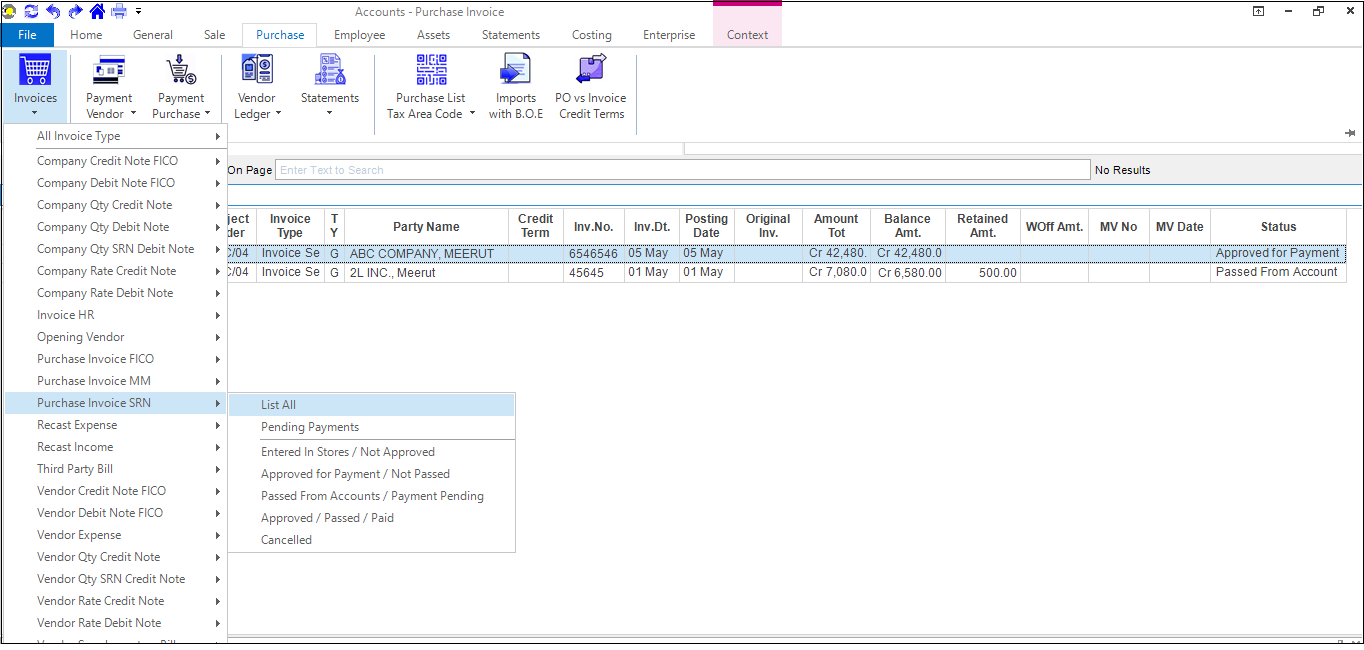Open the File tab
Screen dimensions: 1364x650
[x=27, y=35]
